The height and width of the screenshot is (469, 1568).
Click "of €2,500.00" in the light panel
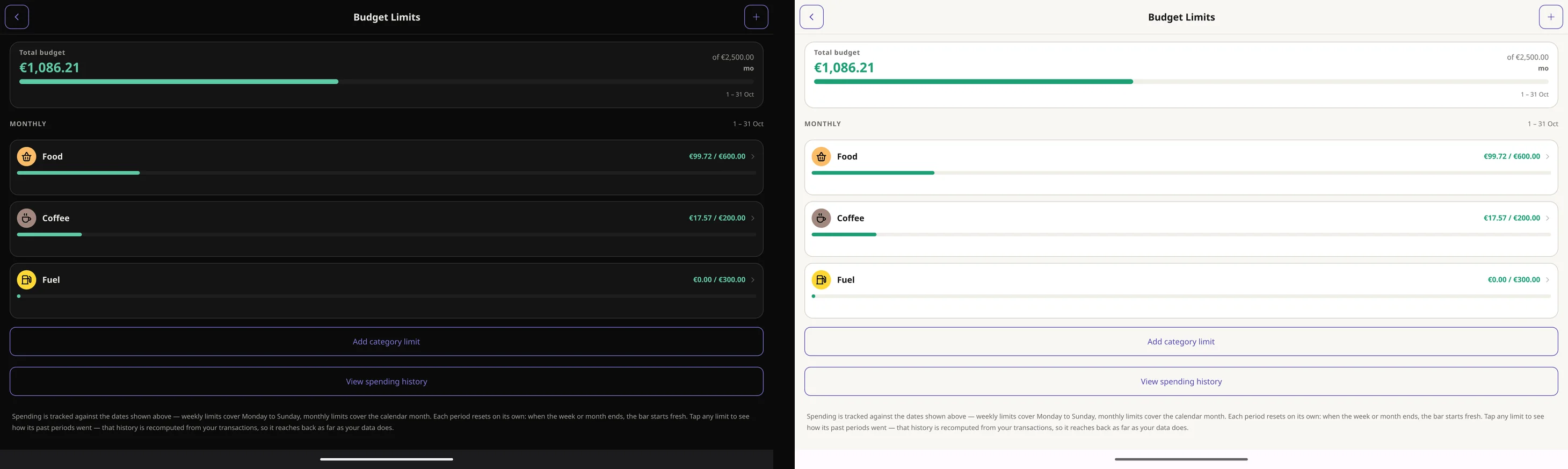pos(1528,57)
